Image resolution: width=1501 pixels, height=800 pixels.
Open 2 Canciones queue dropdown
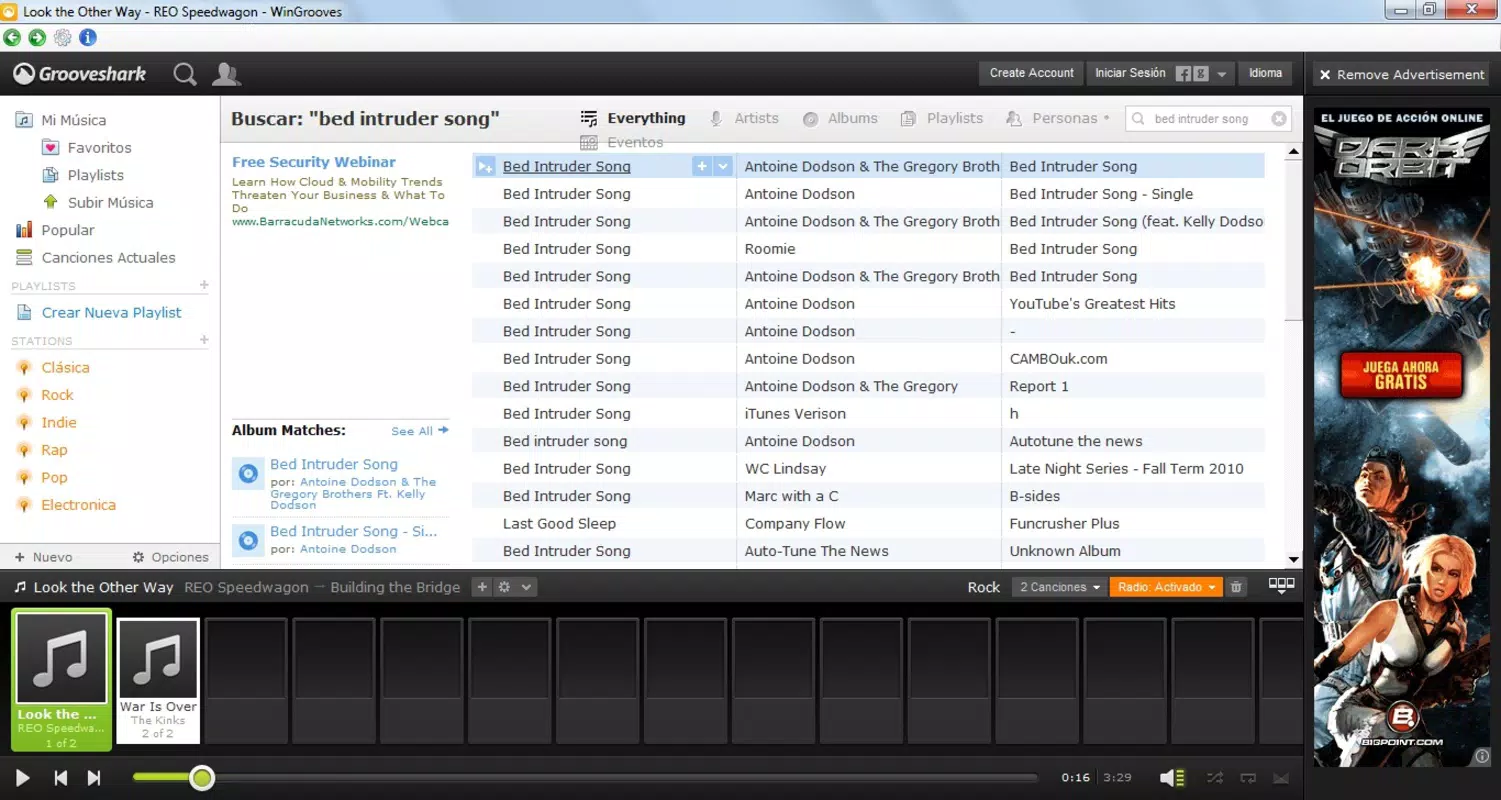pos(1059,587)
